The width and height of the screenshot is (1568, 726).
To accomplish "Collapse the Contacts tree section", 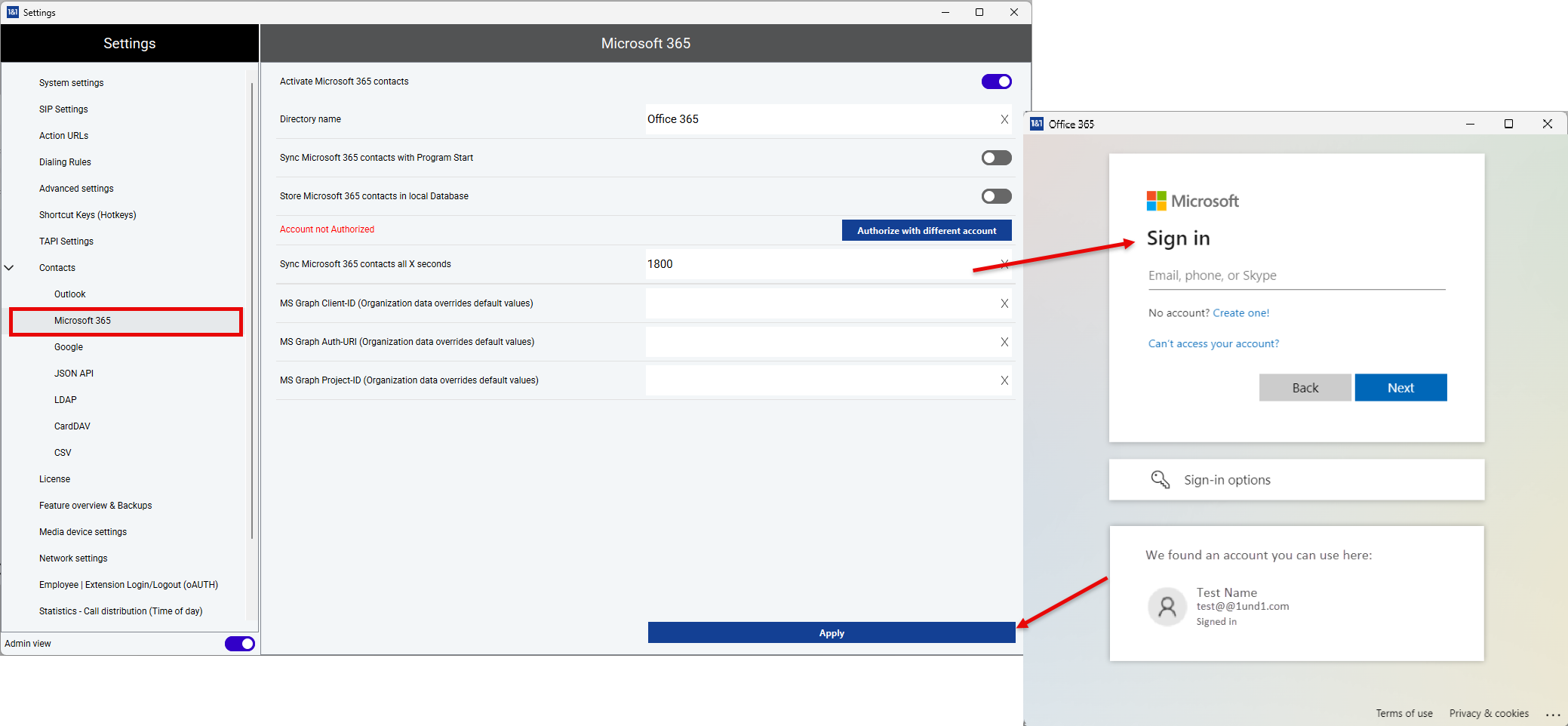I will (10, 268).
